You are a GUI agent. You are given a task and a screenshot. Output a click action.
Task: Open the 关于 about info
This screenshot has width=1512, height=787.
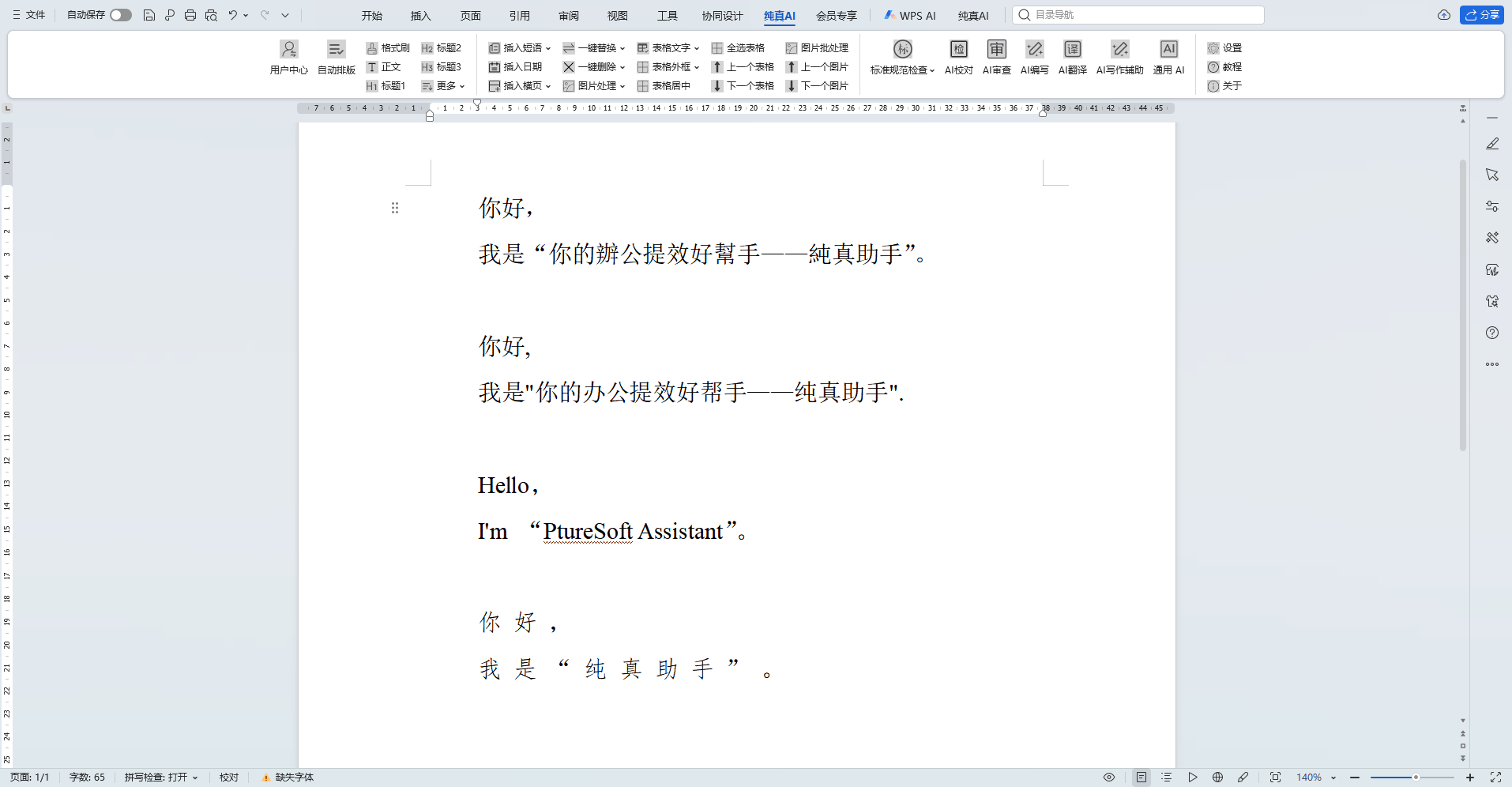point(1224,86)
